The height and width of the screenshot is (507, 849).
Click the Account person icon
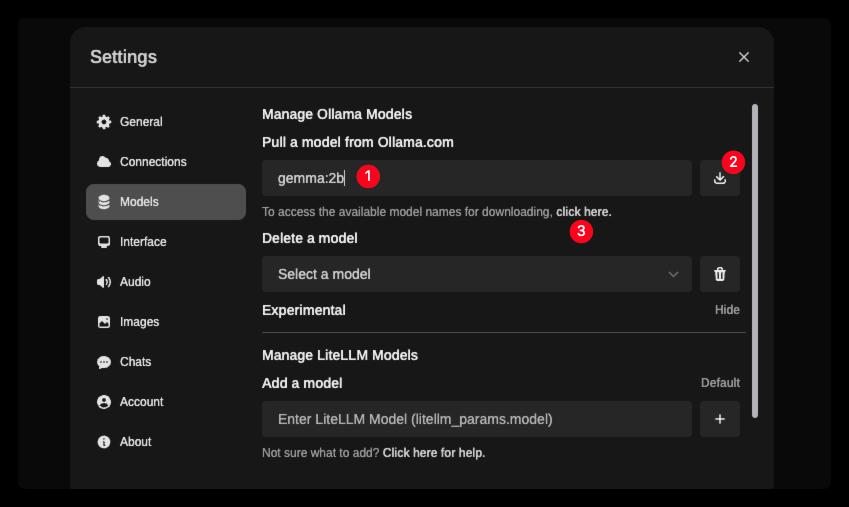click(x=104, y=402)
